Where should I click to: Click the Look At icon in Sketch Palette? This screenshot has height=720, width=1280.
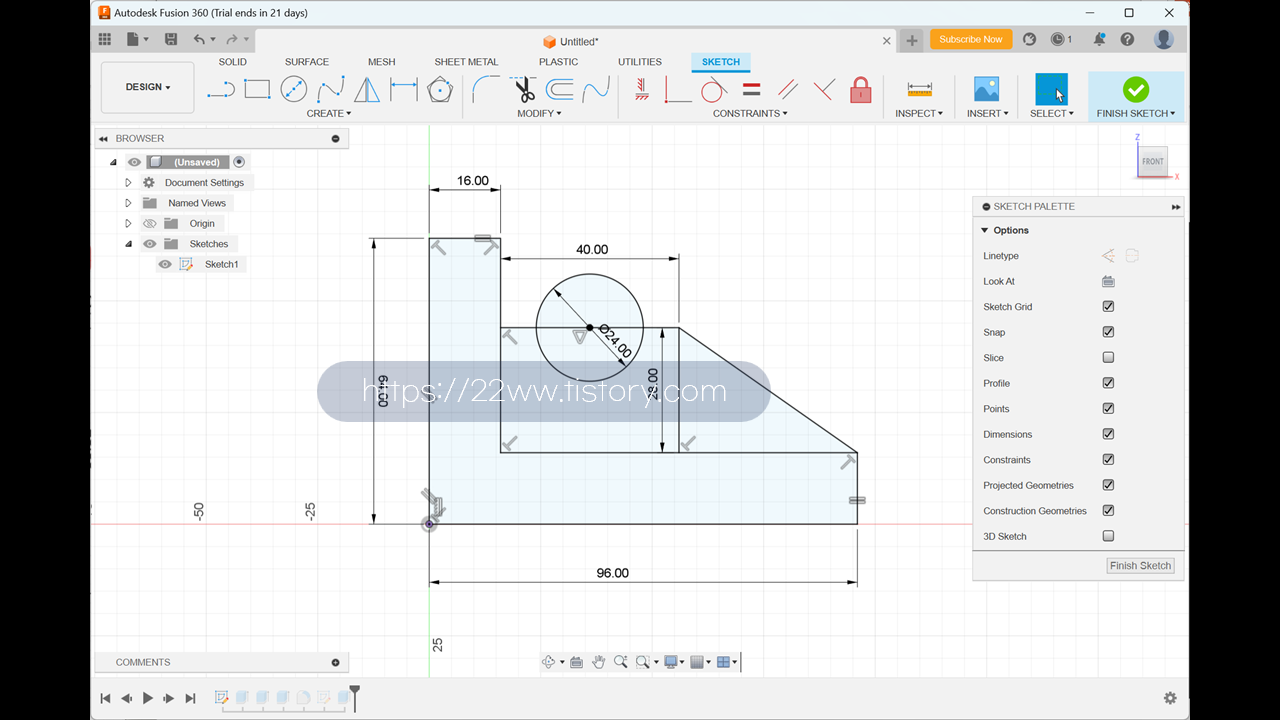1108,281
